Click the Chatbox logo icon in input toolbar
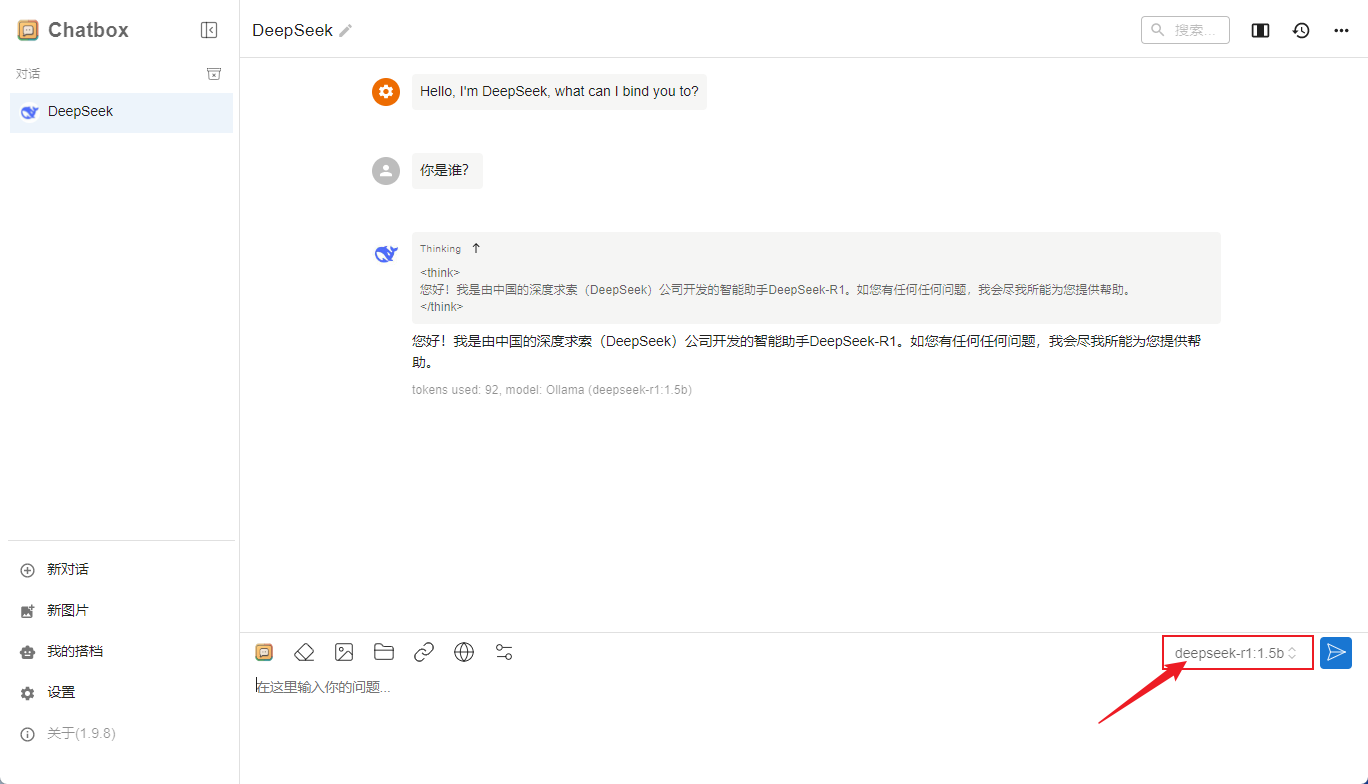The image size is (1368, 784). [264, 652]
